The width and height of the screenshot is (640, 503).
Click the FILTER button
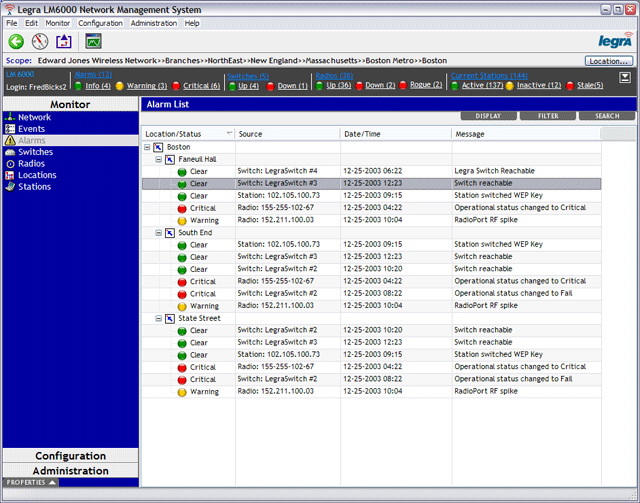point(548,116)
